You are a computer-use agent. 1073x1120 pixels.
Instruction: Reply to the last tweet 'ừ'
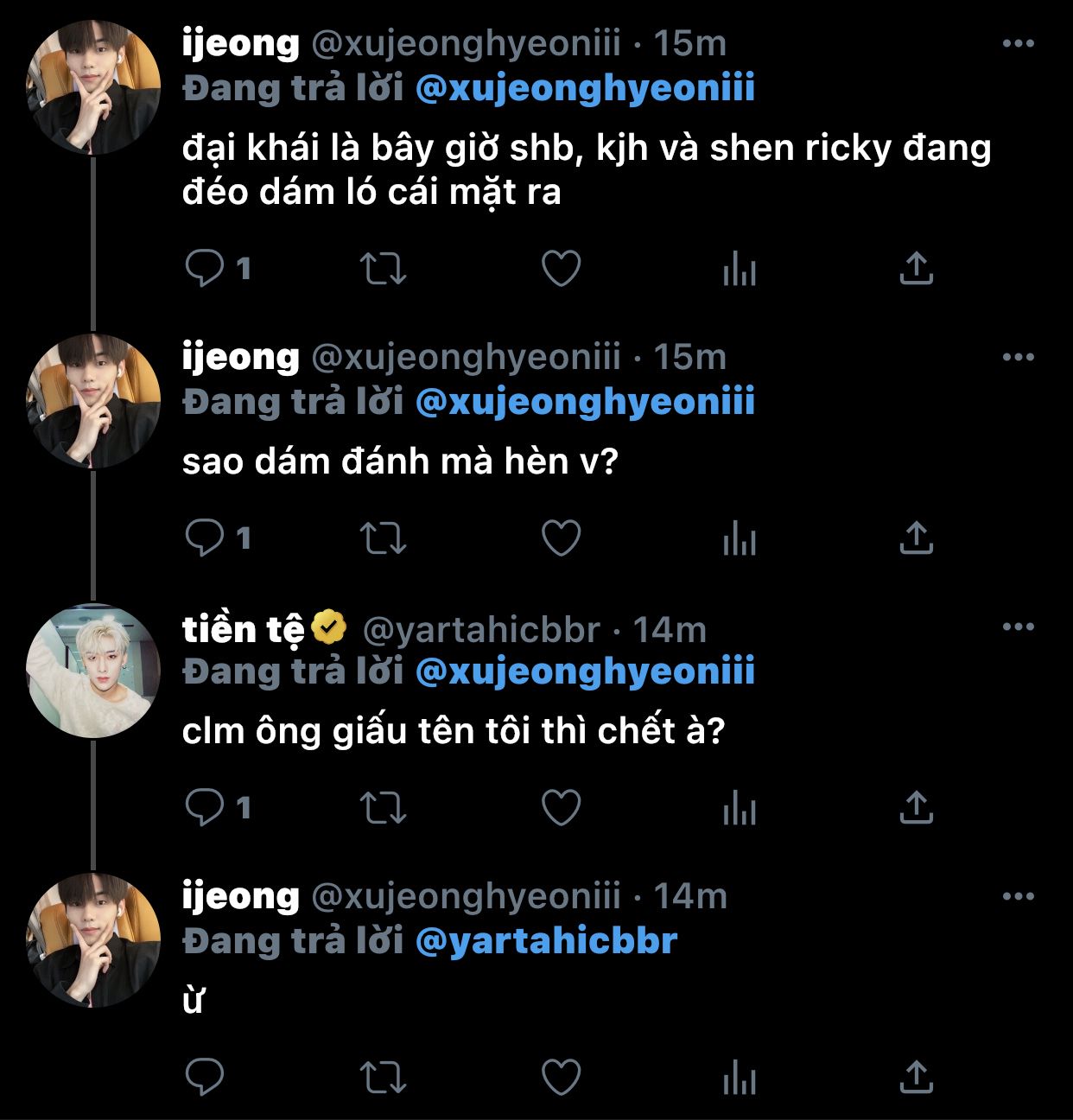coord(206,1078)
